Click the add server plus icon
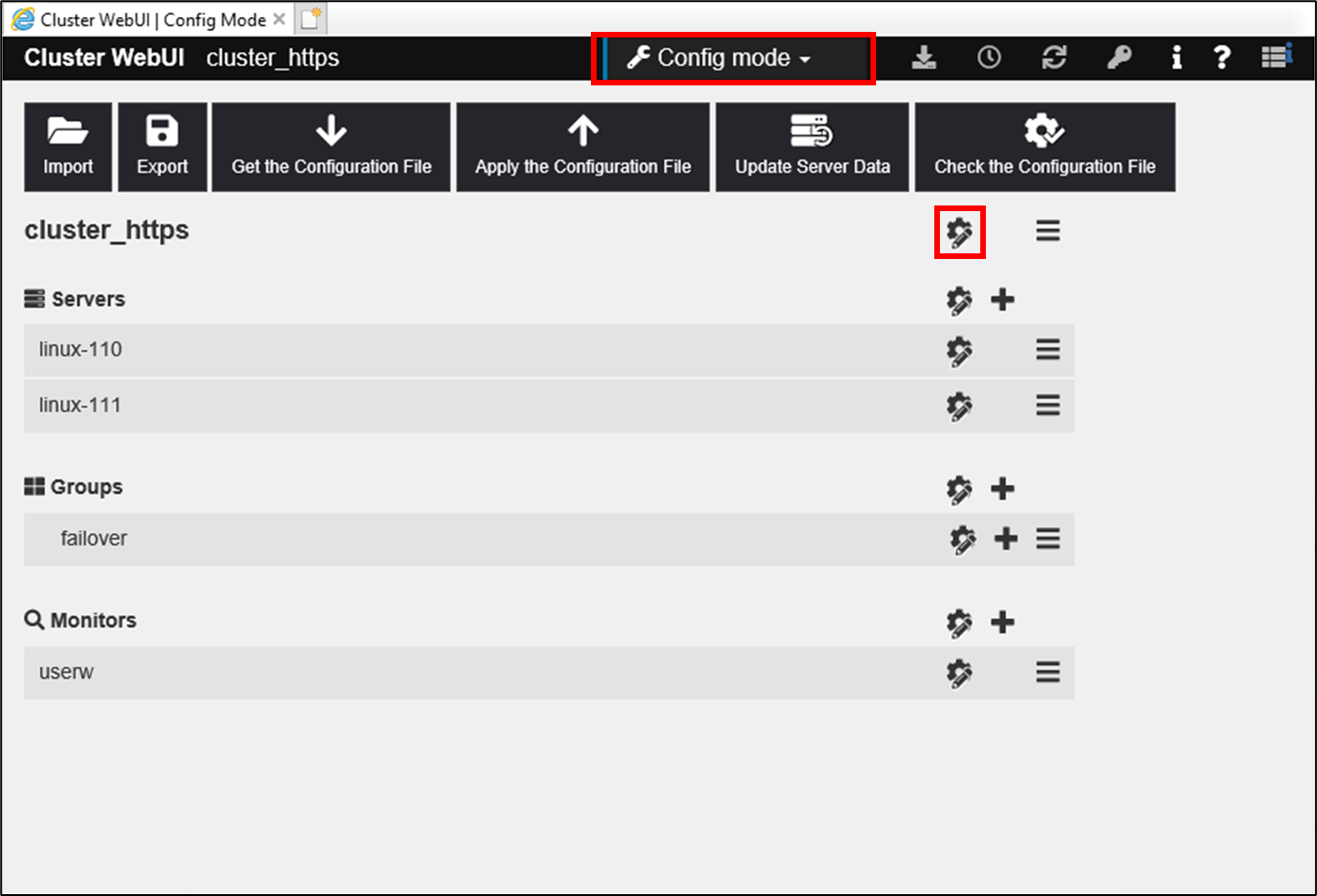 click(1003, 299)
